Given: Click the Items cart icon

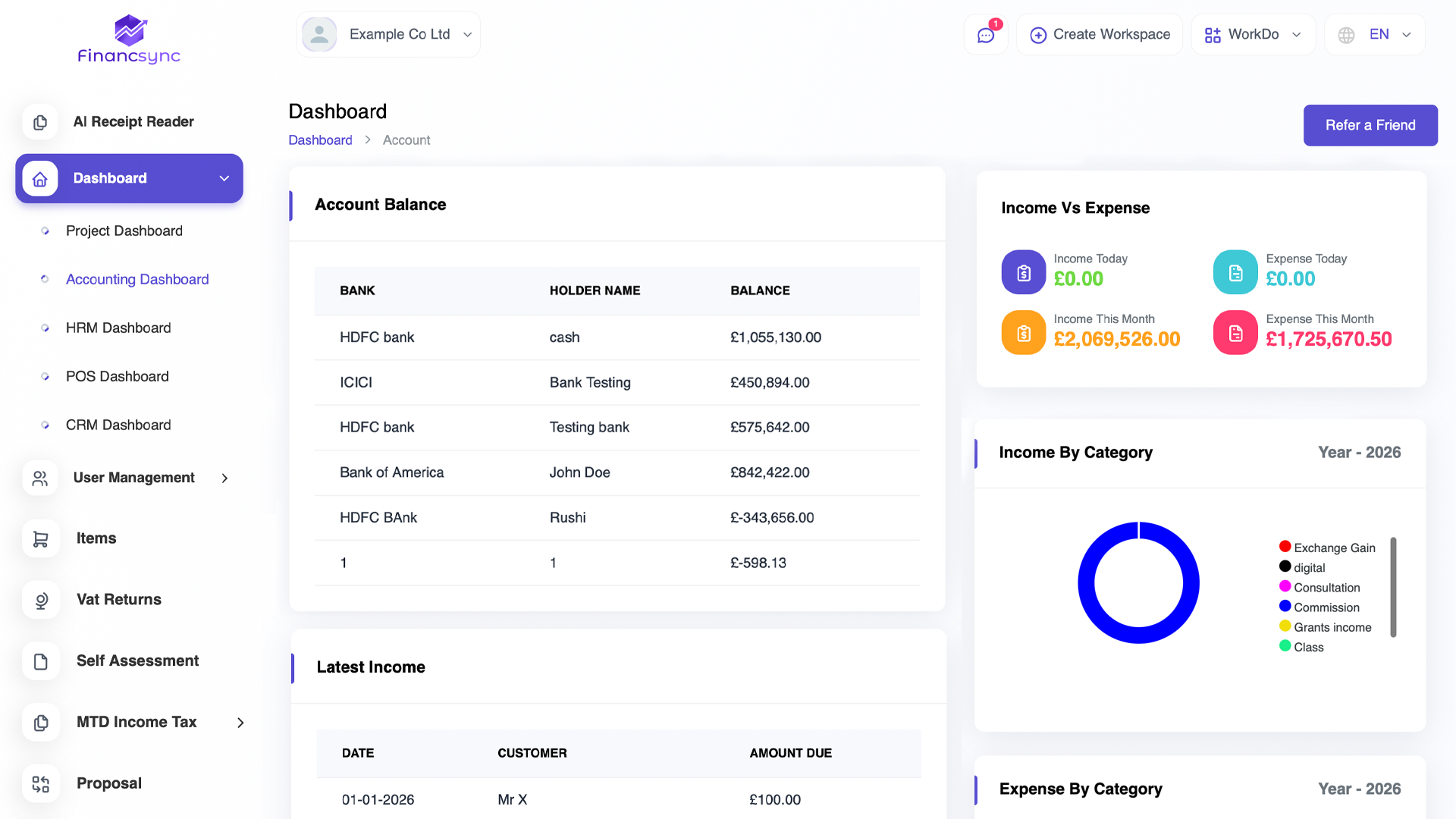Looking at the screenshot, I should [x=40, y=539].
